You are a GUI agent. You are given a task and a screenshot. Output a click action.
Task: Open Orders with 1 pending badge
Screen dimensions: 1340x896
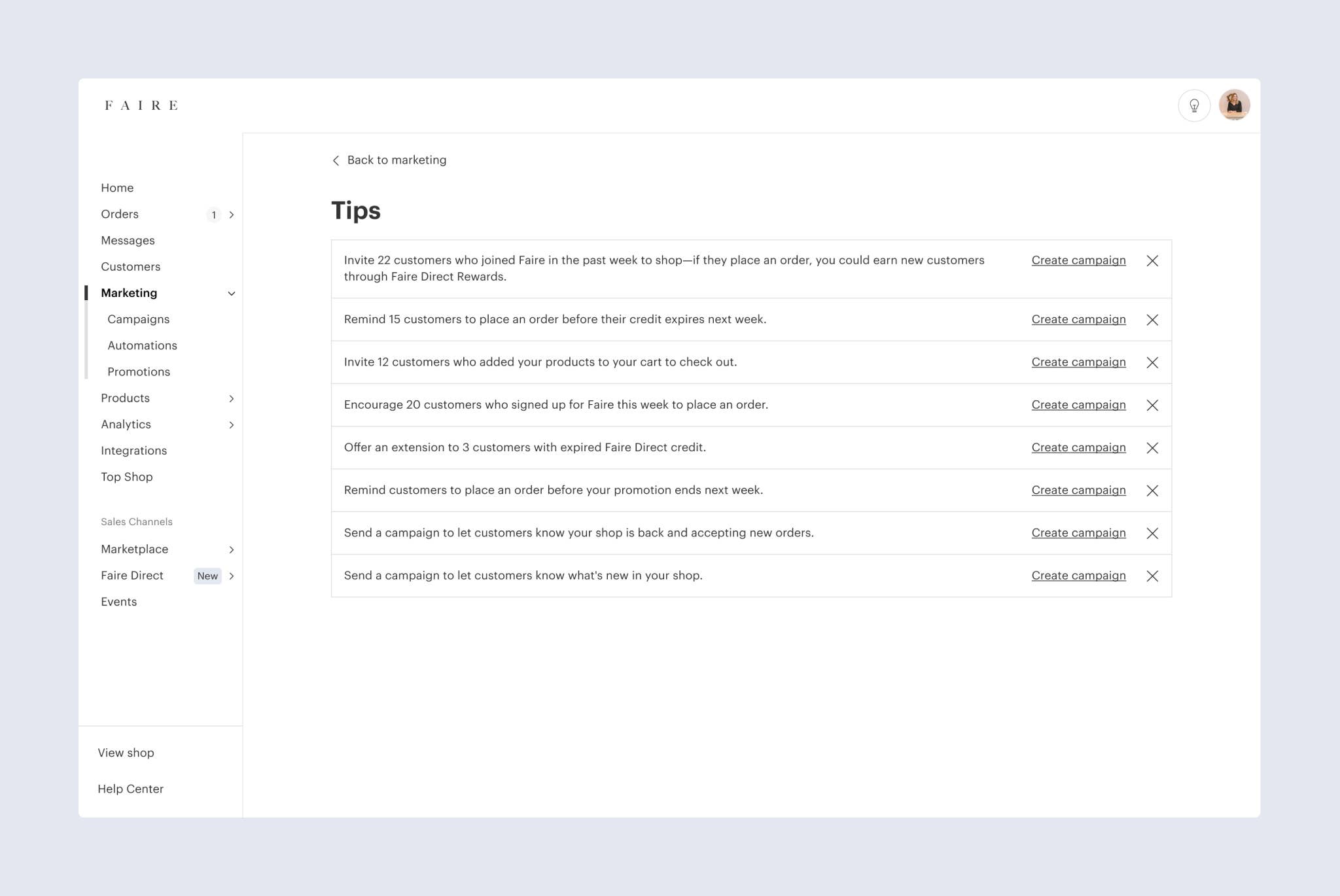point(120,214)
